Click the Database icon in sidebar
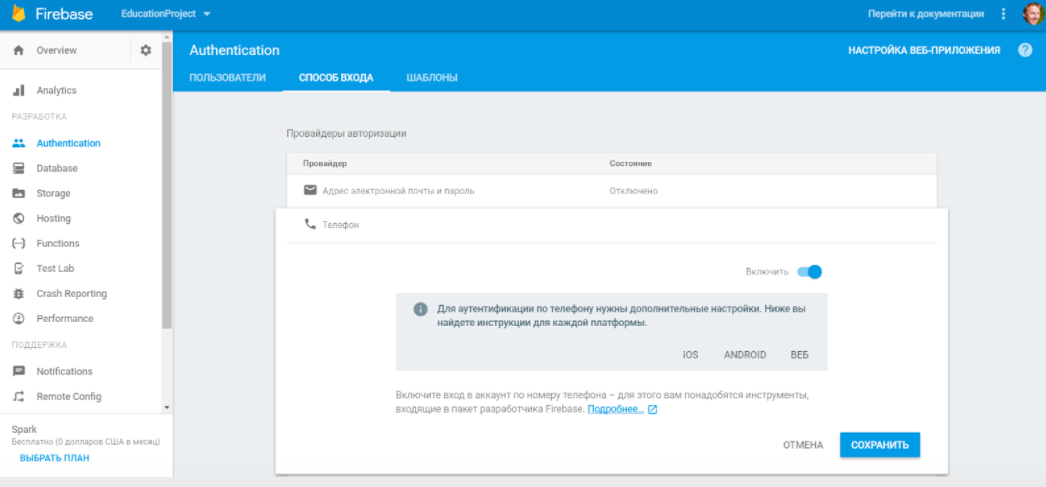 (x=19, y=168)
